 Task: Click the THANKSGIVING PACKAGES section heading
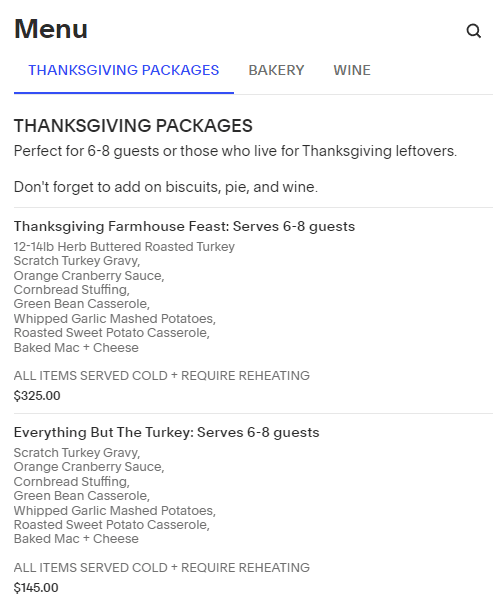point(133,126)
